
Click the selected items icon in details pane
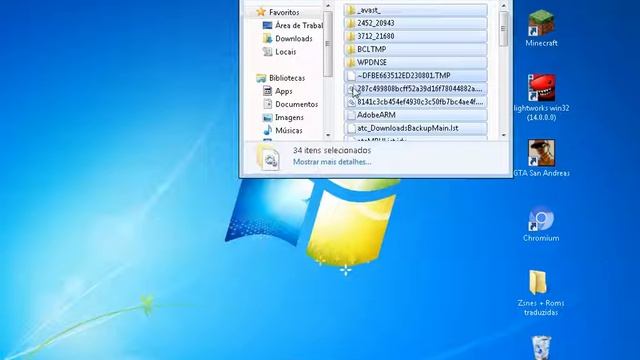pyautogui.click(x=268, y=158)
